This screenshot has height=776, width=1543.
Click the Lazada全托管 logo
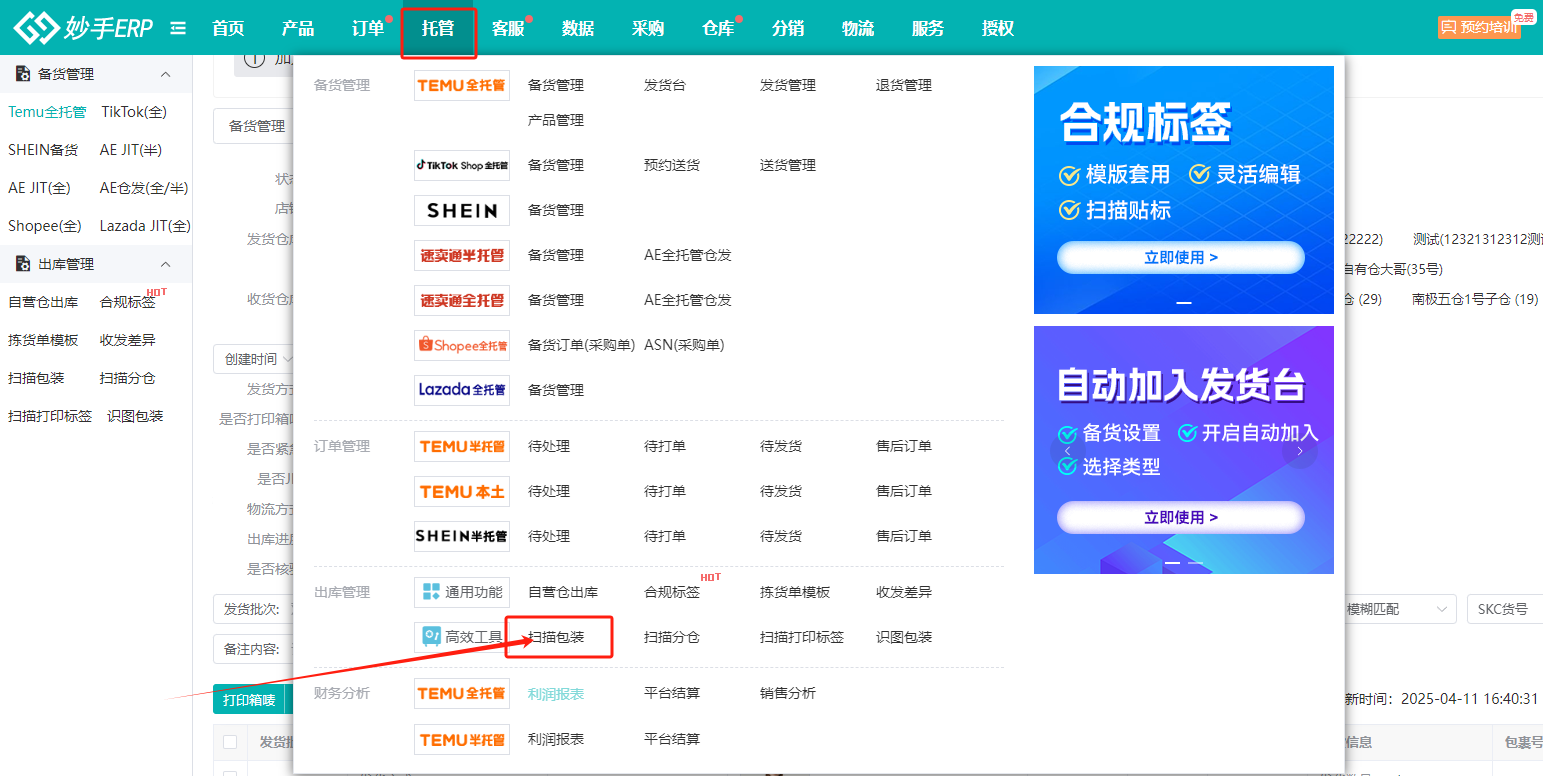click(x=462, y=390)
